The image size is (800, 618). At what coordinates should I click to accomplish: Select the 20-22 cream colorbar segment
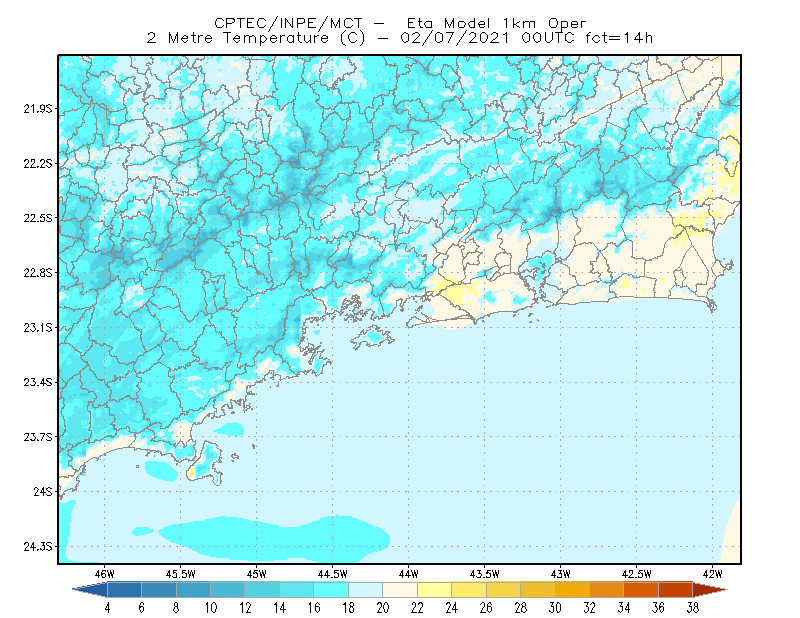(x=400, y=590)
